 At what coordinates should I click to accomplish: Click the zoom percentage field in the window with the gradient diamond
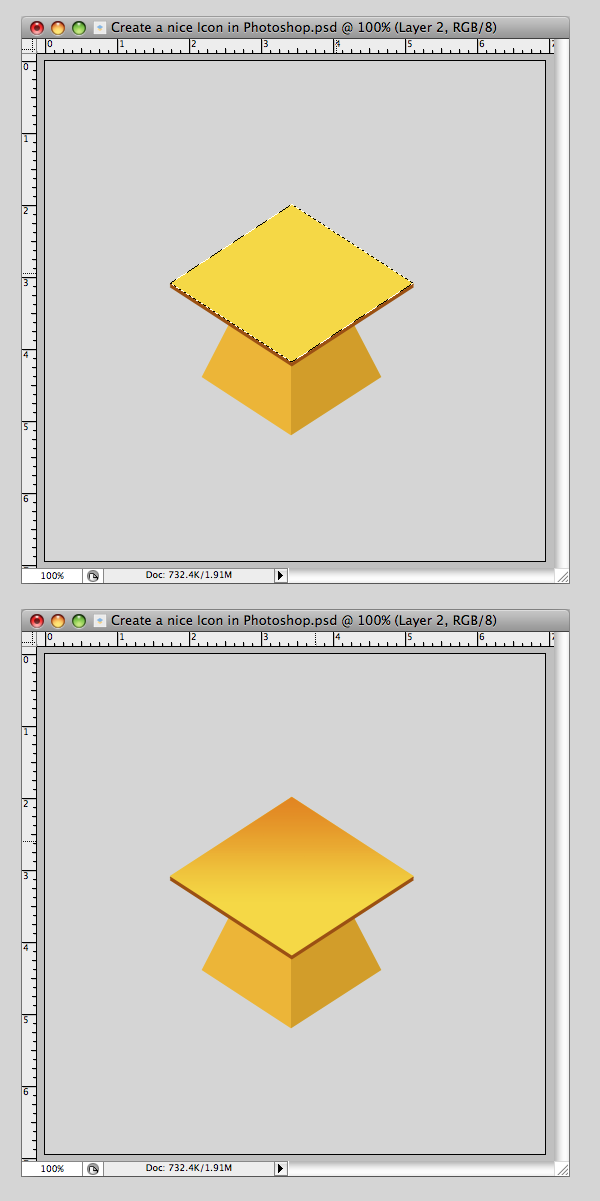pyautogui.click(x=52, y=1168)
